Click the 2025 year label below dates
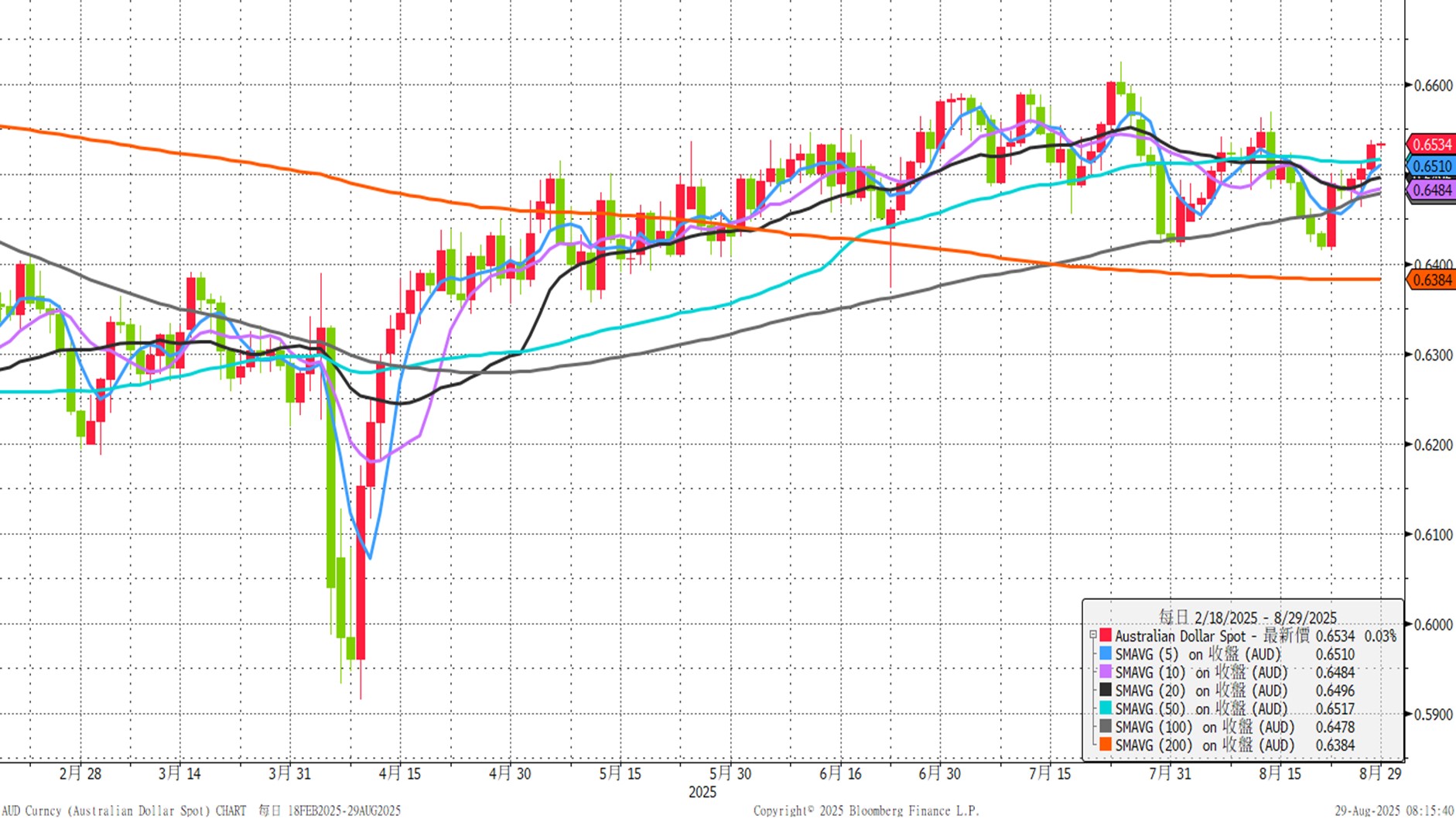This screenshot has height=819, width=1456. coord(702,792)
